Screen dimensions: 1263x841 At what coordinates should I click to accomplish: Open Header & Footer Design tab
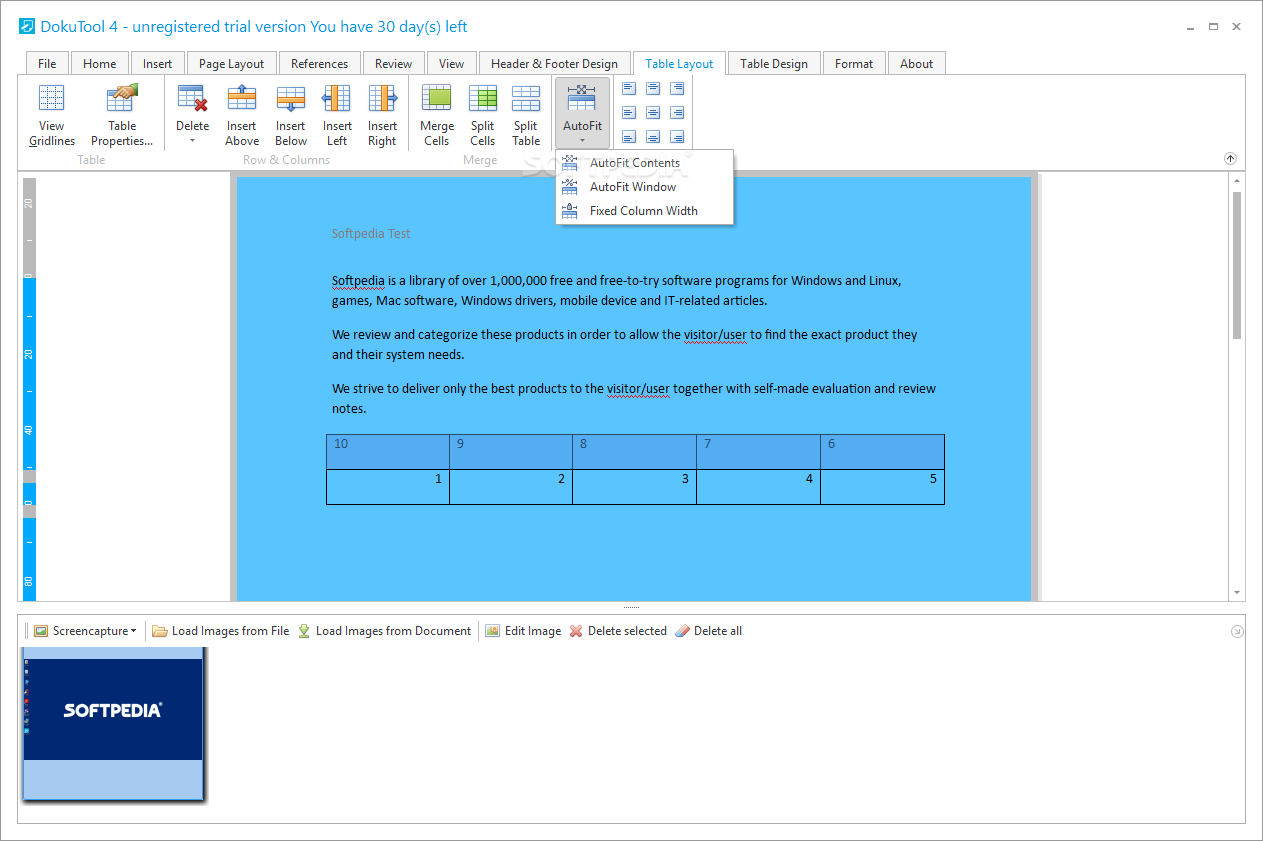click(x=554, y=63)
